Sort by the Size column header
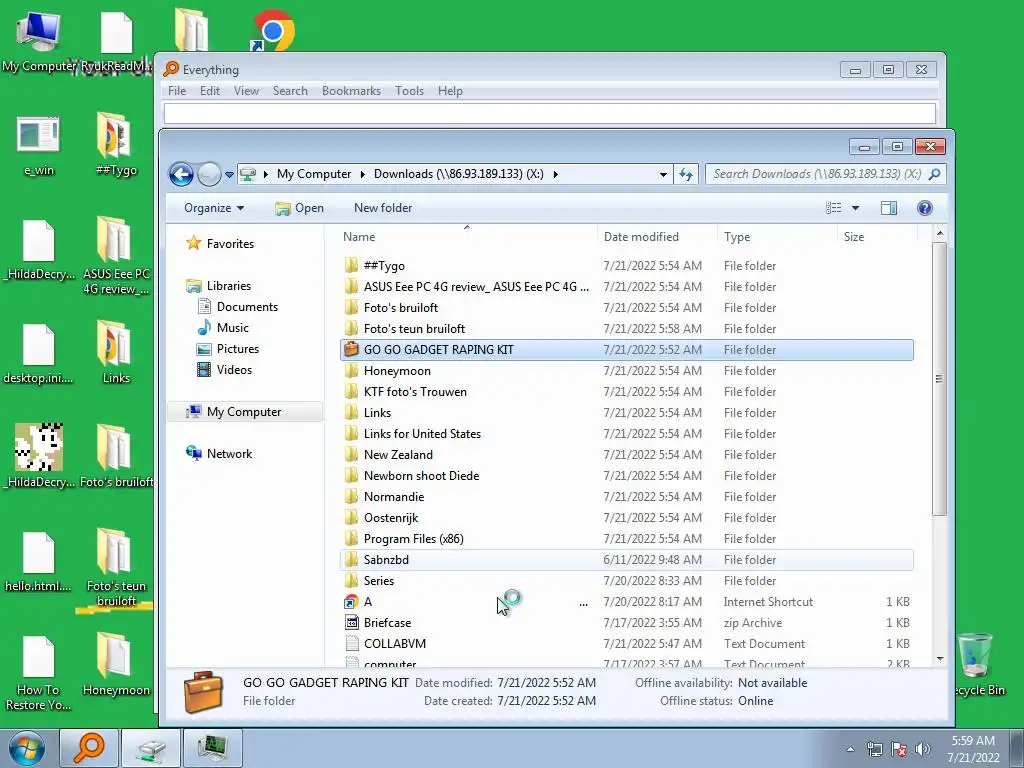Image resolution: width=1024 pixels, height=768 pixels. pyautogui.click(x=877, y=236)
